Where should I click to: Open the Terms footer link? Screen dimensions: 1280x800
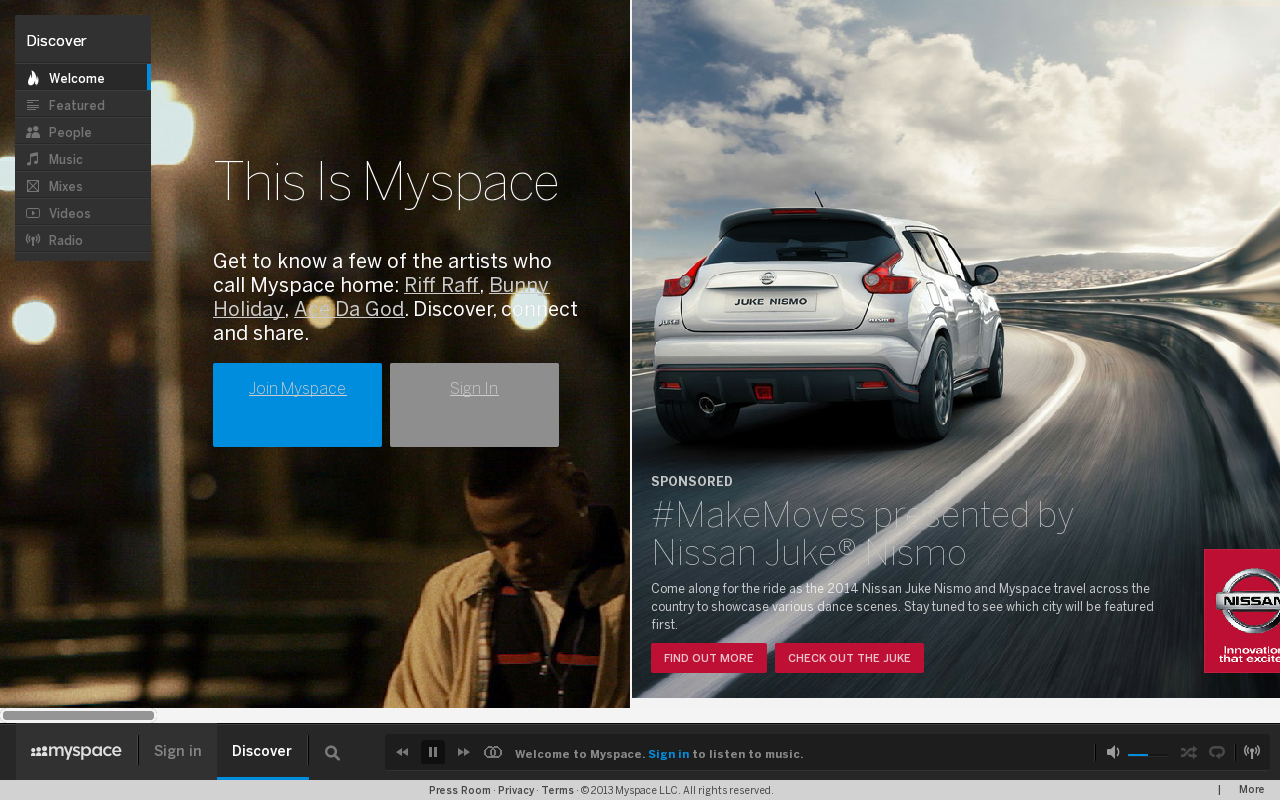[x=558, y=790]
